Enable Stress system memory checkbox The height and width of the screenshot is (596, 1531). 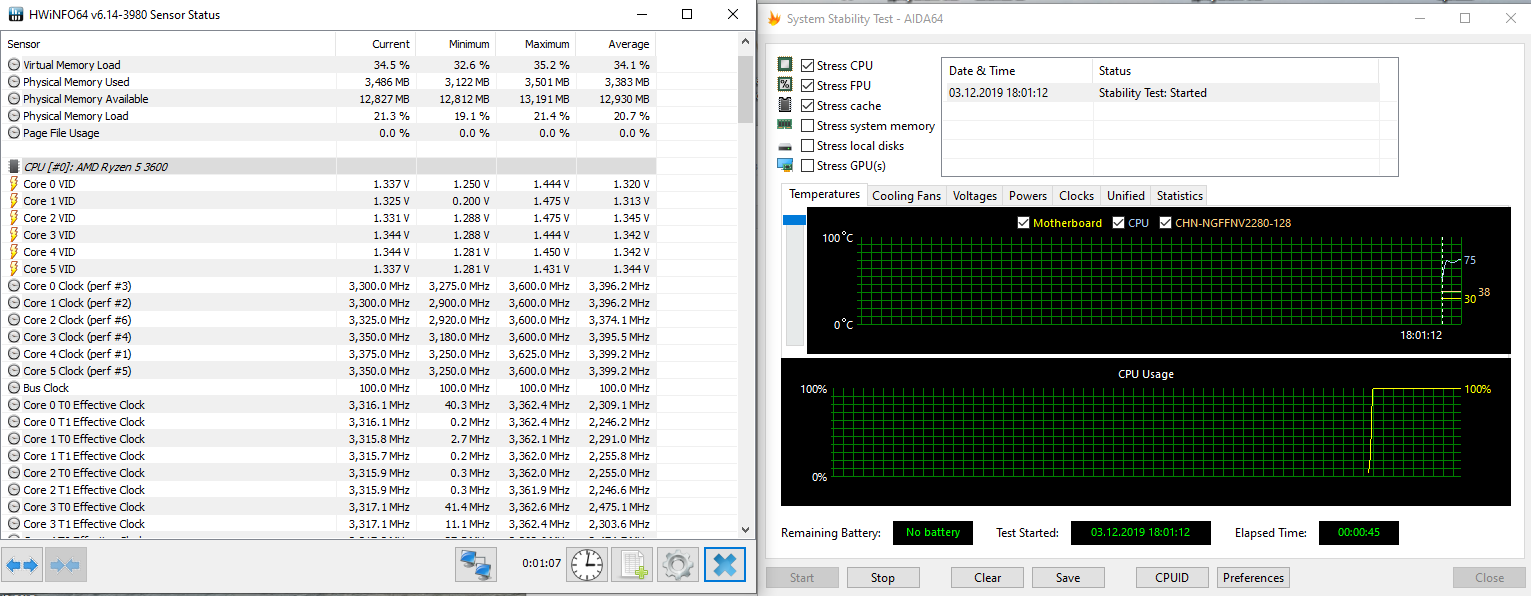[808, 126]
